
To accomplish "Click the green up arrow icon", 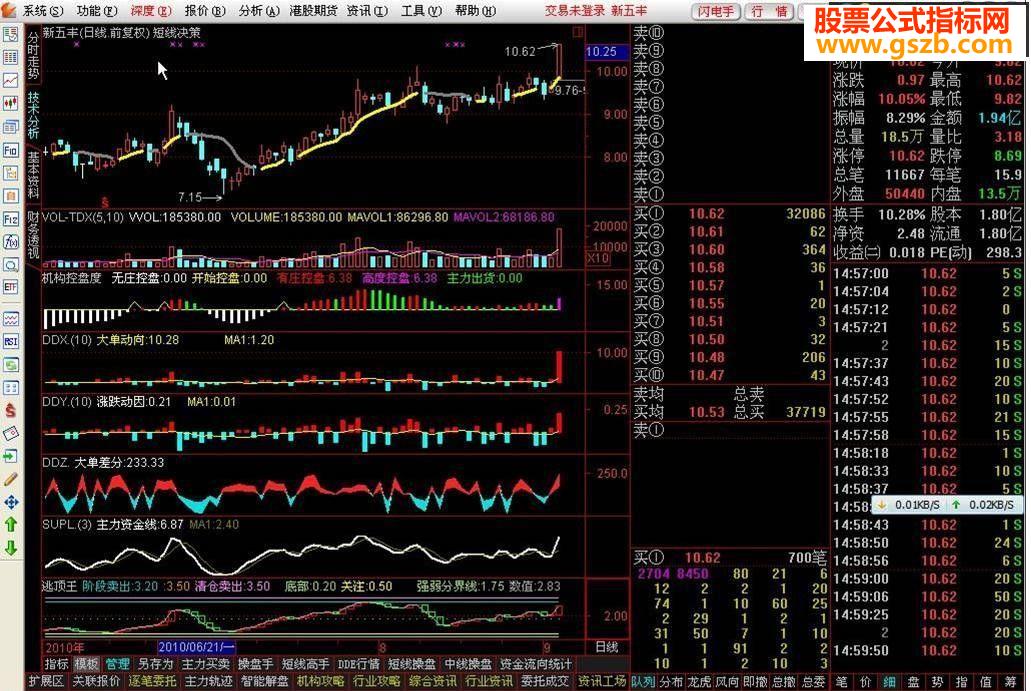I will (x=11, y=525).
